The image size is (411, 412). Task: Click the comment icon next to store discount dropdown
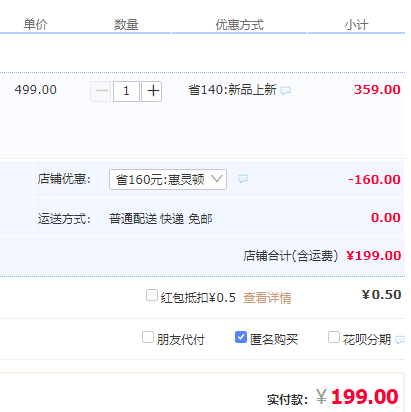point(243,179)
